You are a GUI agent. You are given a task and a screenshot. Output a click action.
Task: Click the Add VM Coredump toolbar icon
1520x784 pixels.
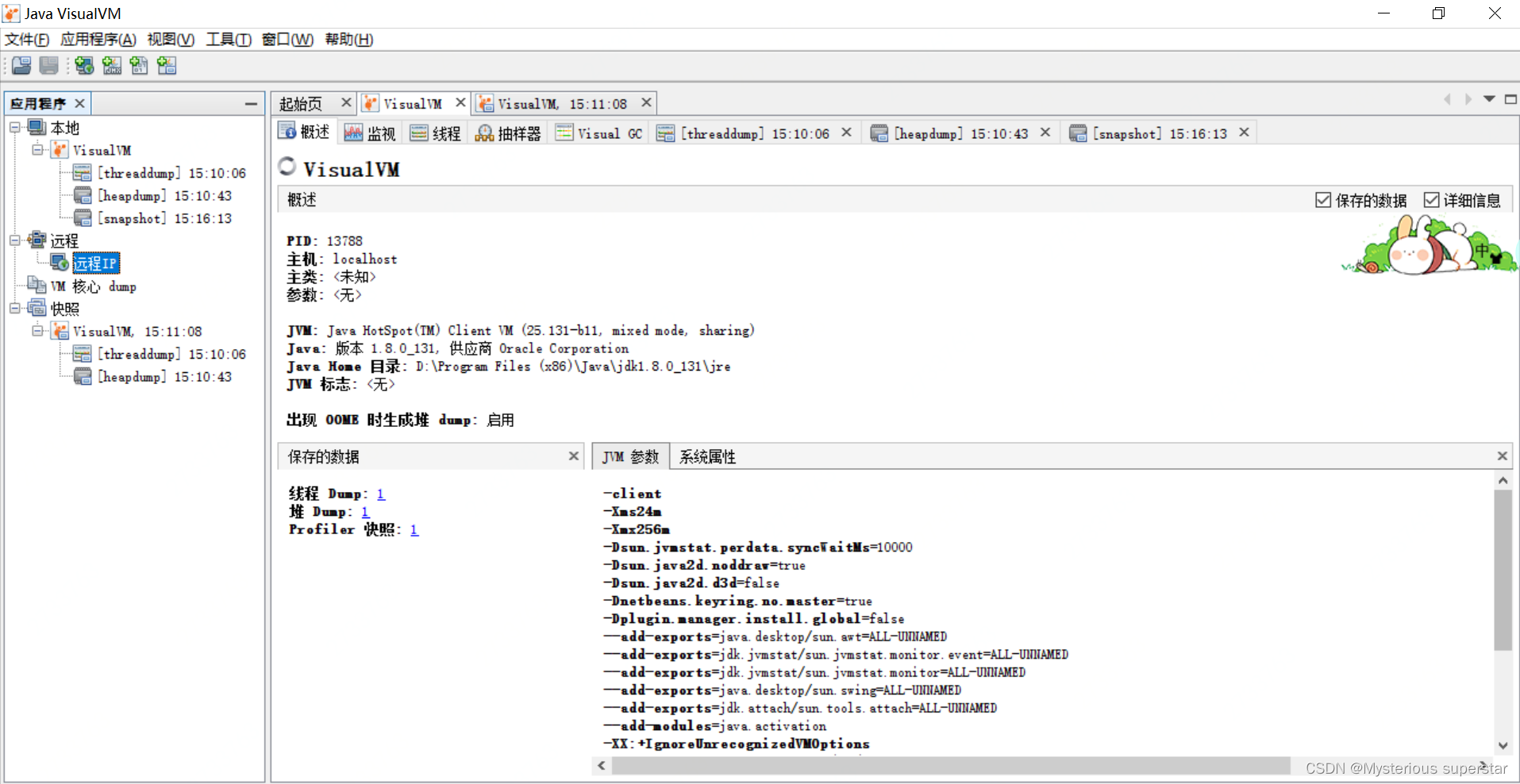click(139, 66)
